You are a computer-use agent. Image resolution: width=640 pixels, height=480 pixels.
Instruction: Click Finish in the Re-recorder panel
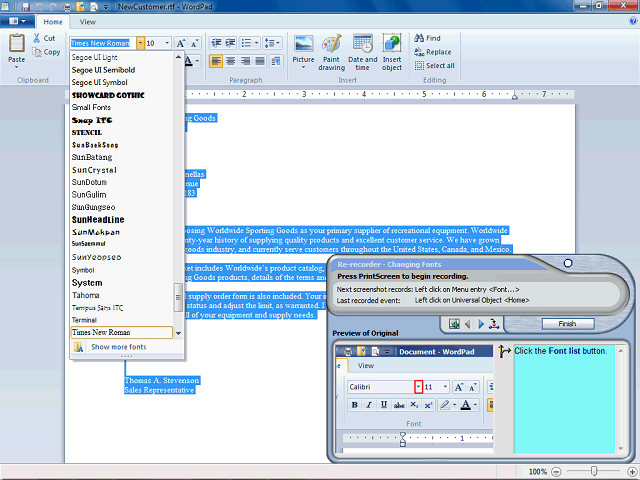click(568, 324)
